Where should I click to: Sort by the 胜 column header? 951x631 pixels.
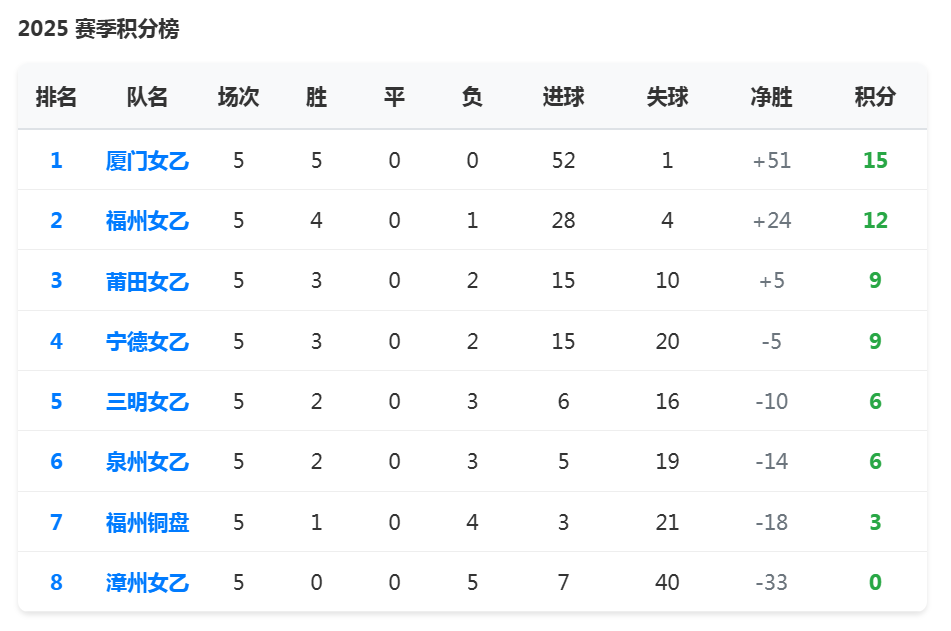316,97
